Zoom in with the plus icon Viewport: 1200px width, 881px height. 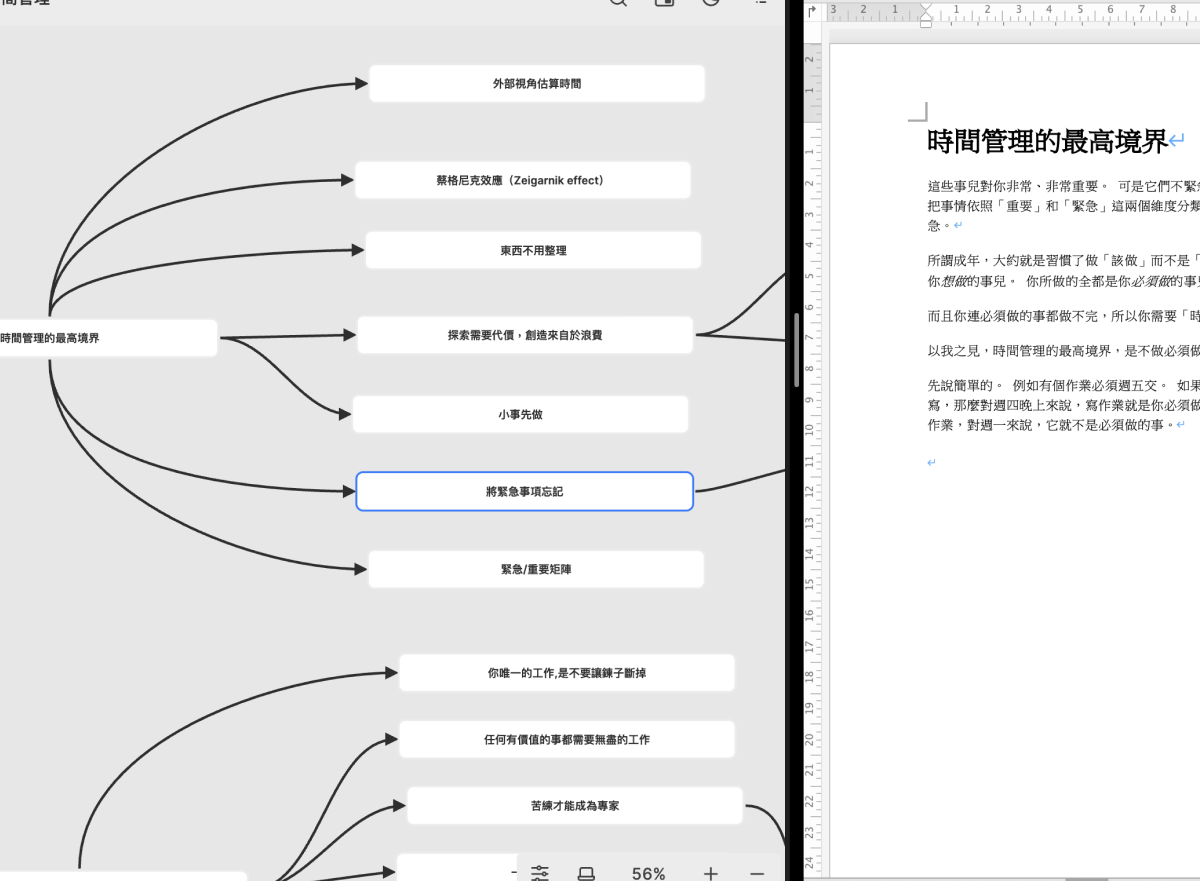pos(710,873)
